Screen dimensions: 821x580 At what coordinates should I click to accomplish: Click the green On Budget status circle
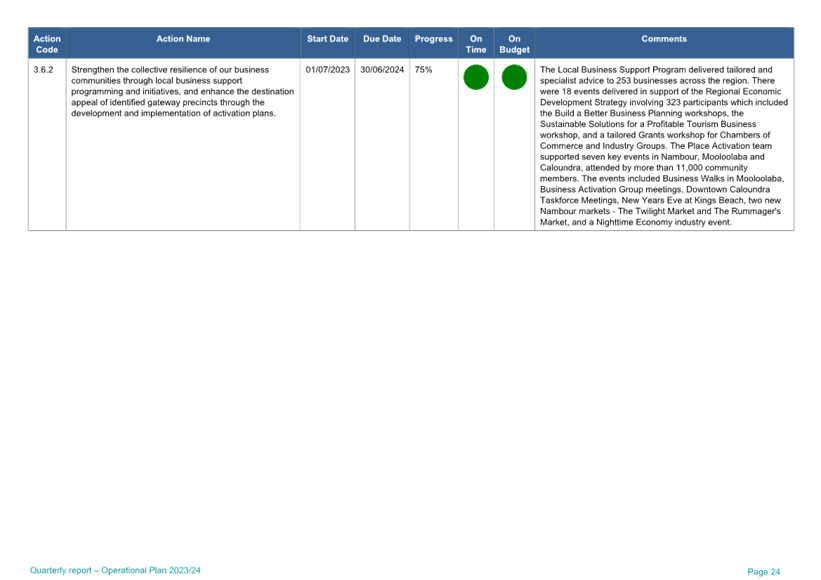pyautogui.click(x=514, y=77)
